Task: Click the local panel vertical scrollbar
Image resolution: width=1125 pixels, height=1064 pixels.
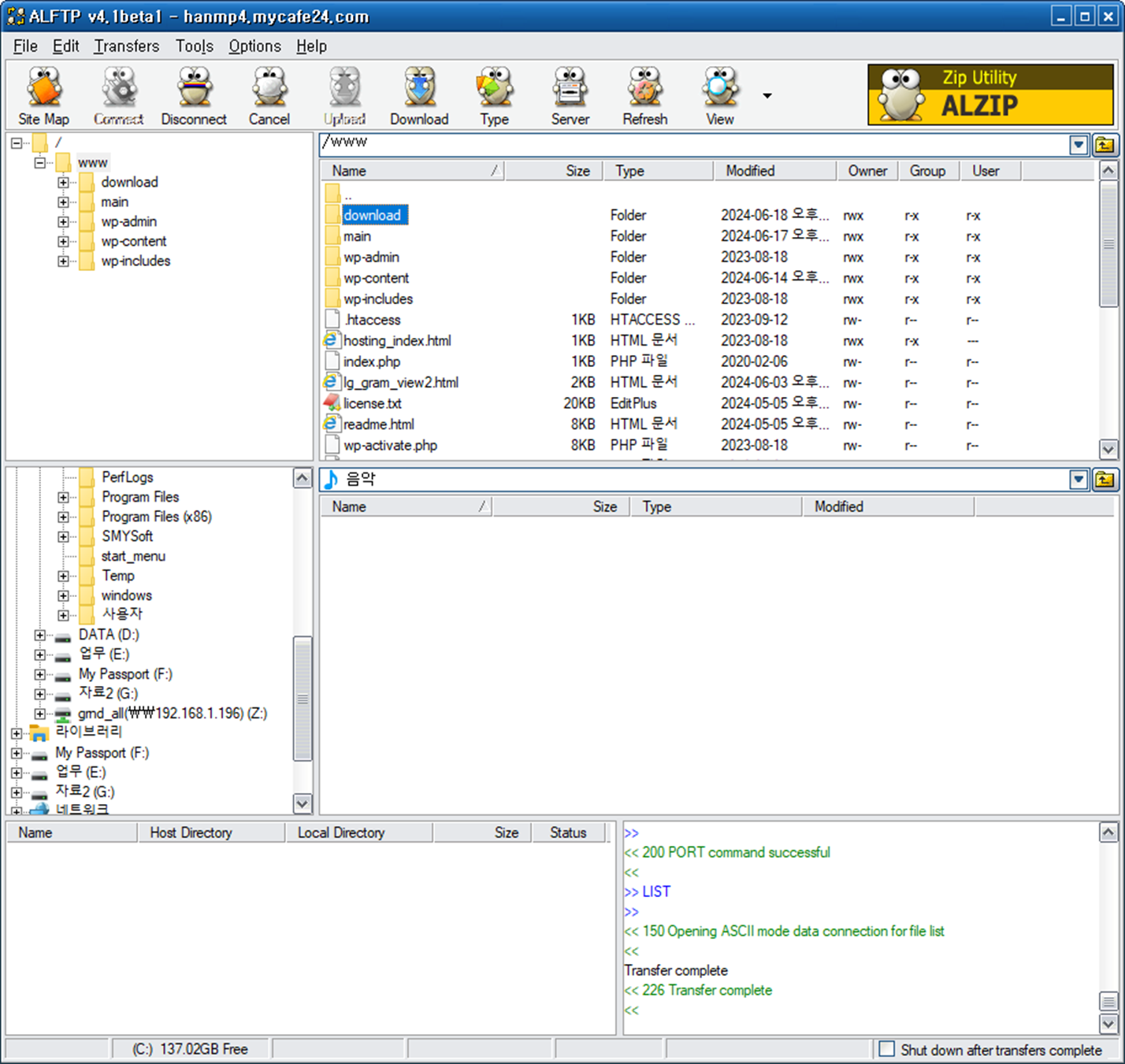Action: point(303,697)
